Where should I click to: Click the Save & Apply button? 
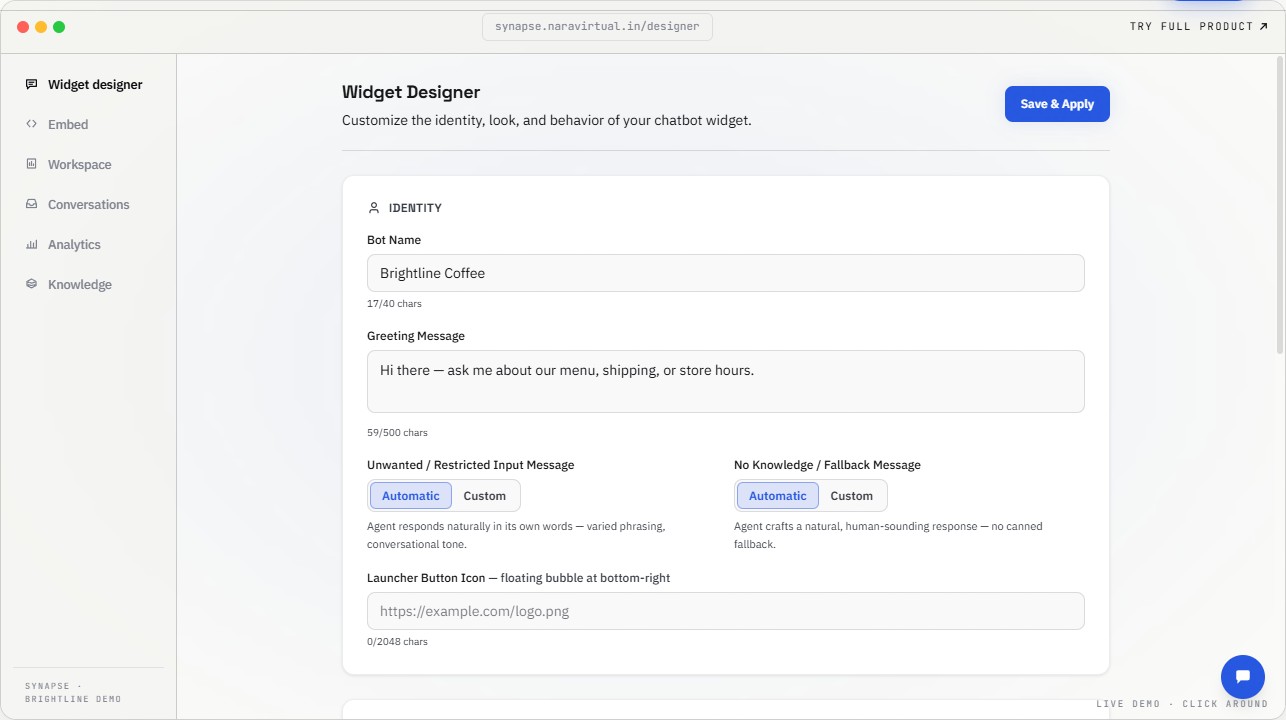(1057, 104)
